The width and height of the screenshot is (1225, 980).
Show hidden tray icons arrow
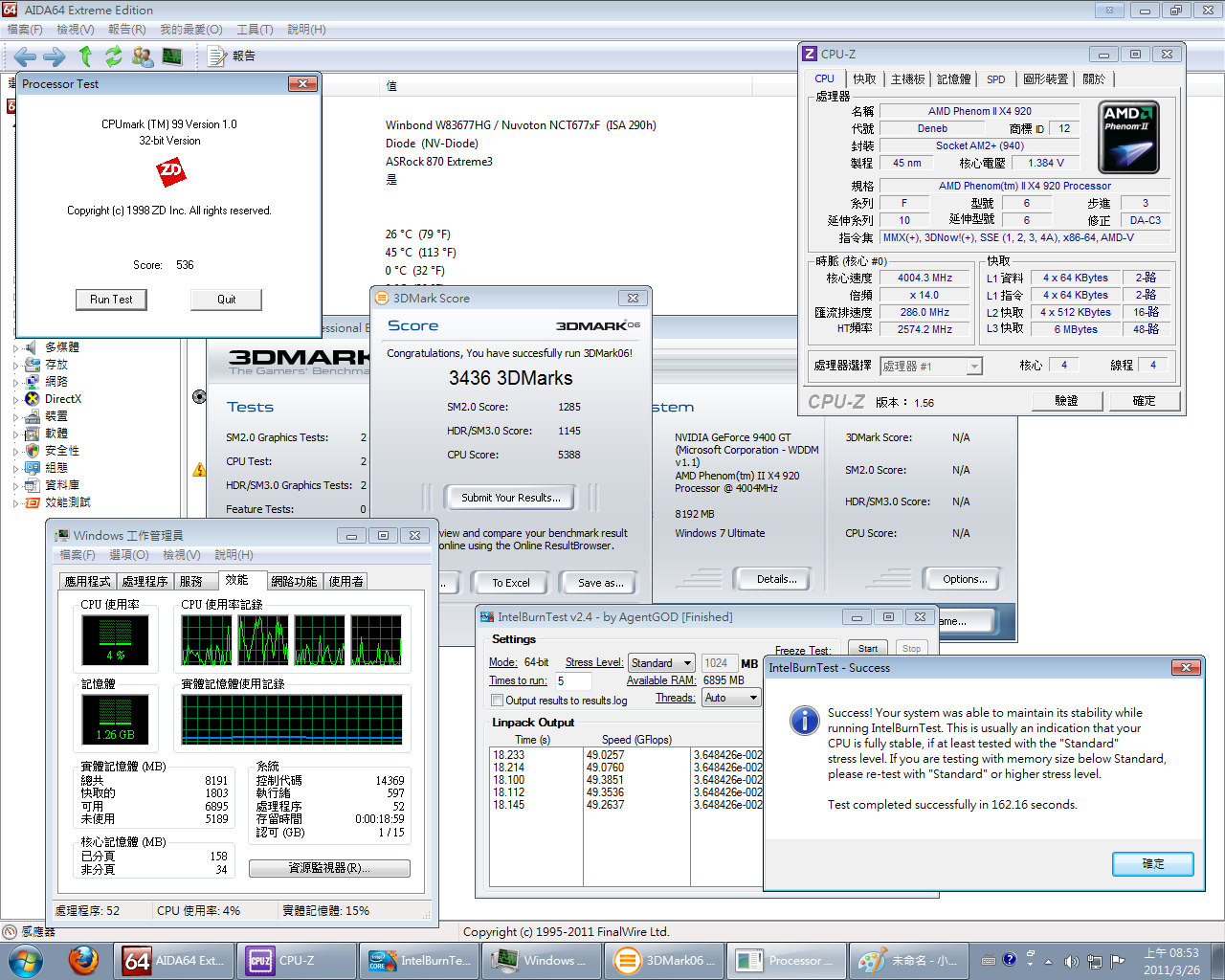tap(1048, 961)
